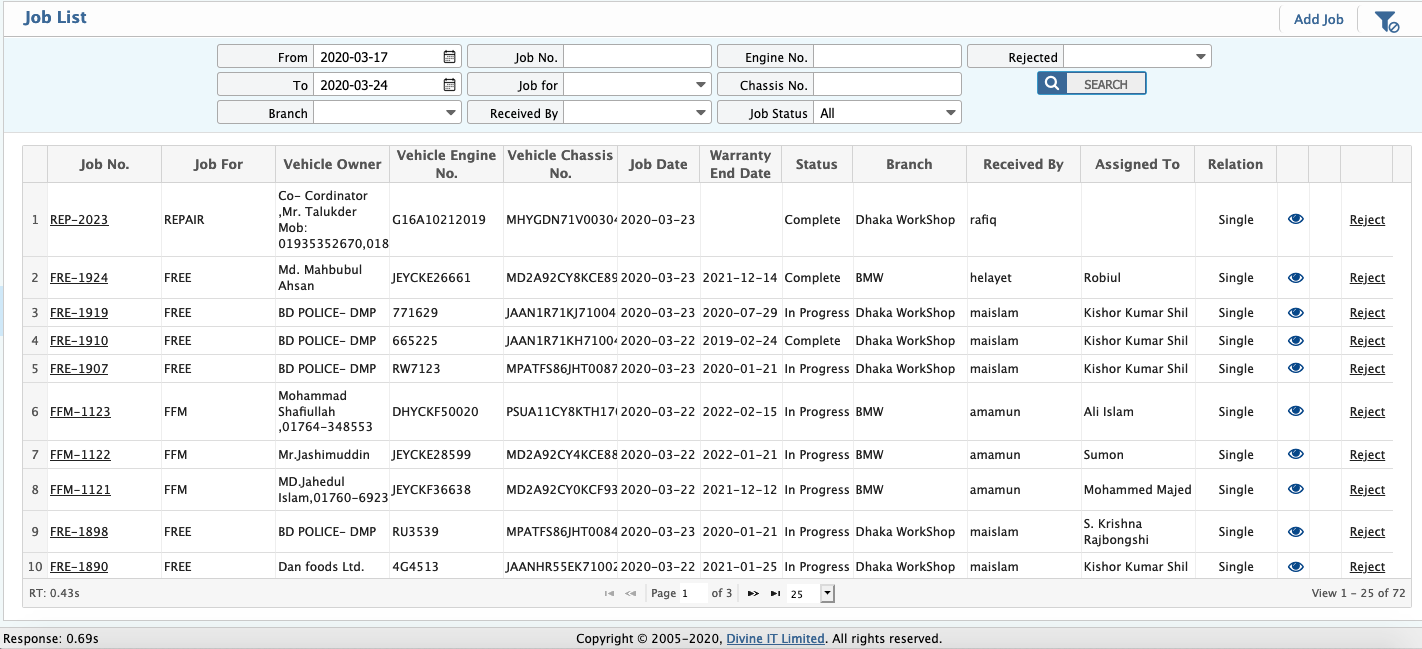1422x649 pixels.
Task: Open the search magnifier icon
Action: pos(1051,83)
